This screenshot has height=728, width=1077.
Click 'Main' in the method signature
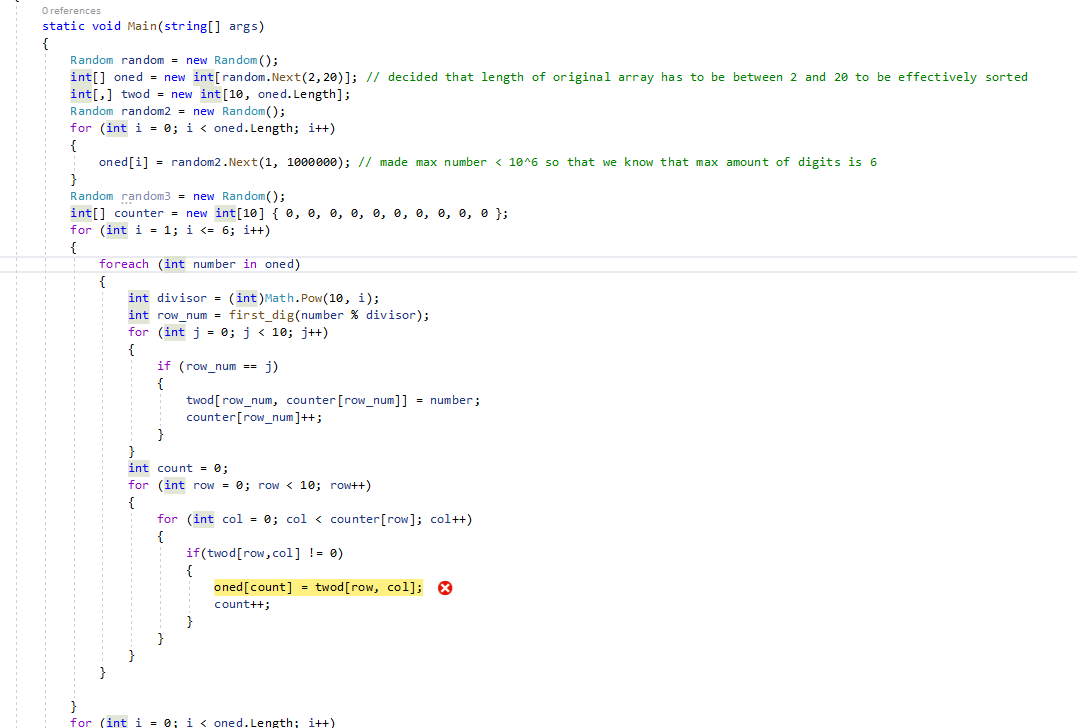coord(142,26)
